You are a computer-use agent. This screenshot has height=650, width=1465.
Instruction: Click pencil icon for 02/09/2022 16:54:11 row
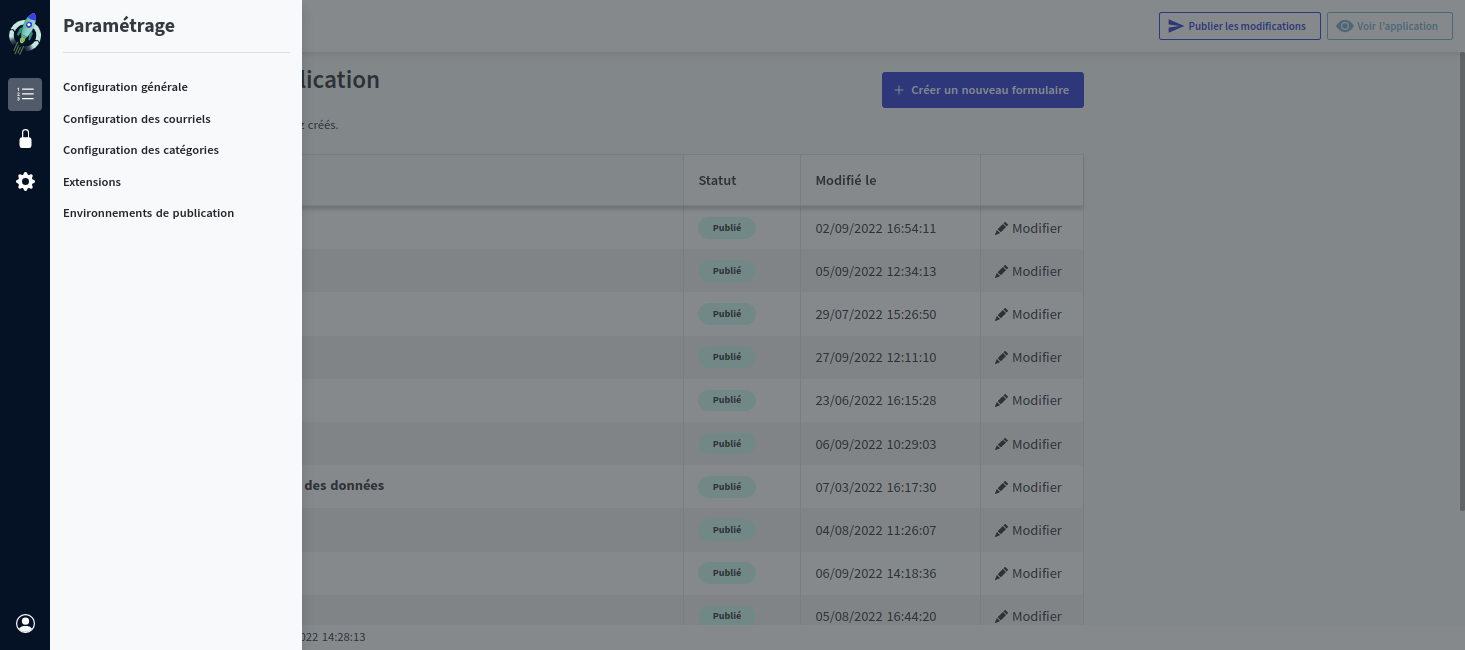pos(1001,229)
